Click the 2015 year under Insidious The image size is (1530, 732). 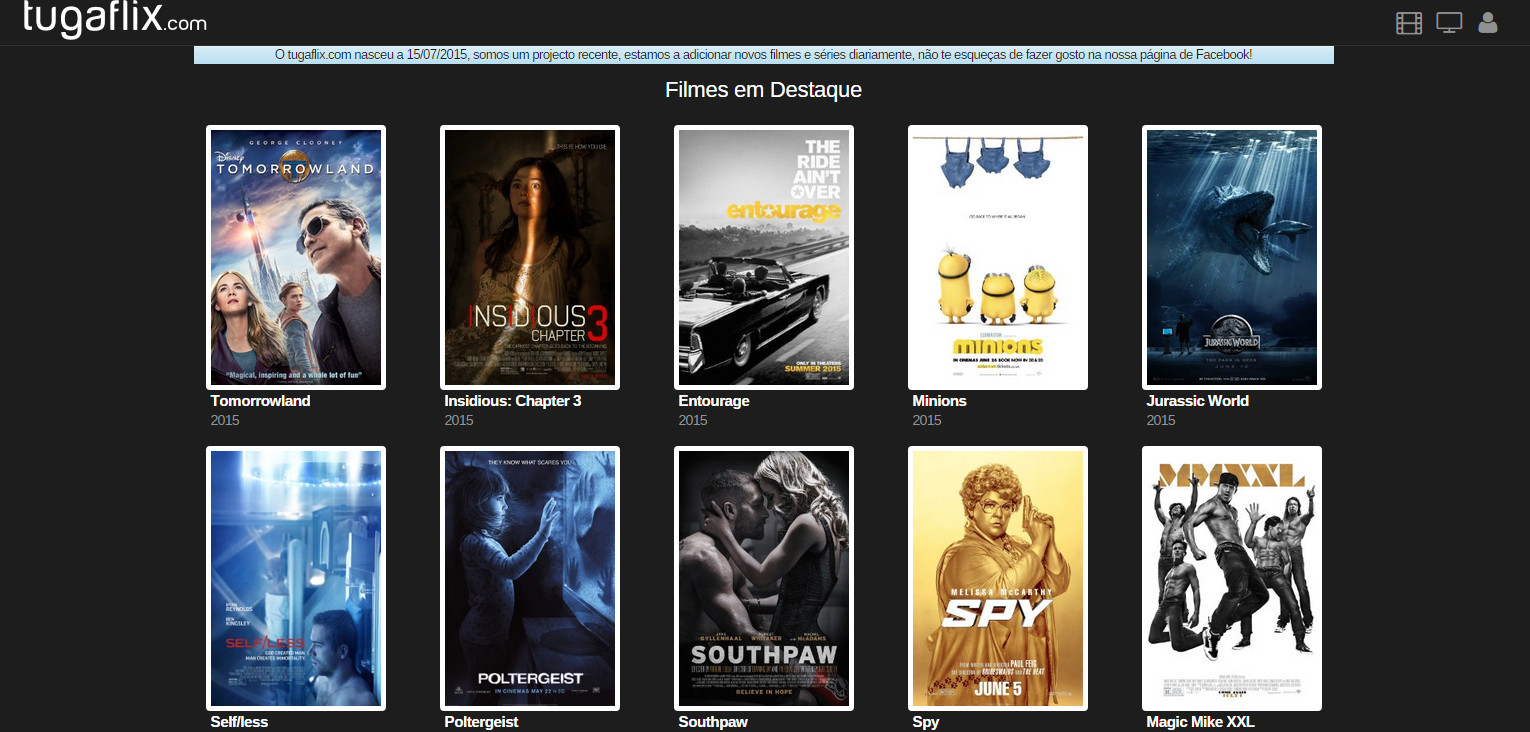pos(459,421)
